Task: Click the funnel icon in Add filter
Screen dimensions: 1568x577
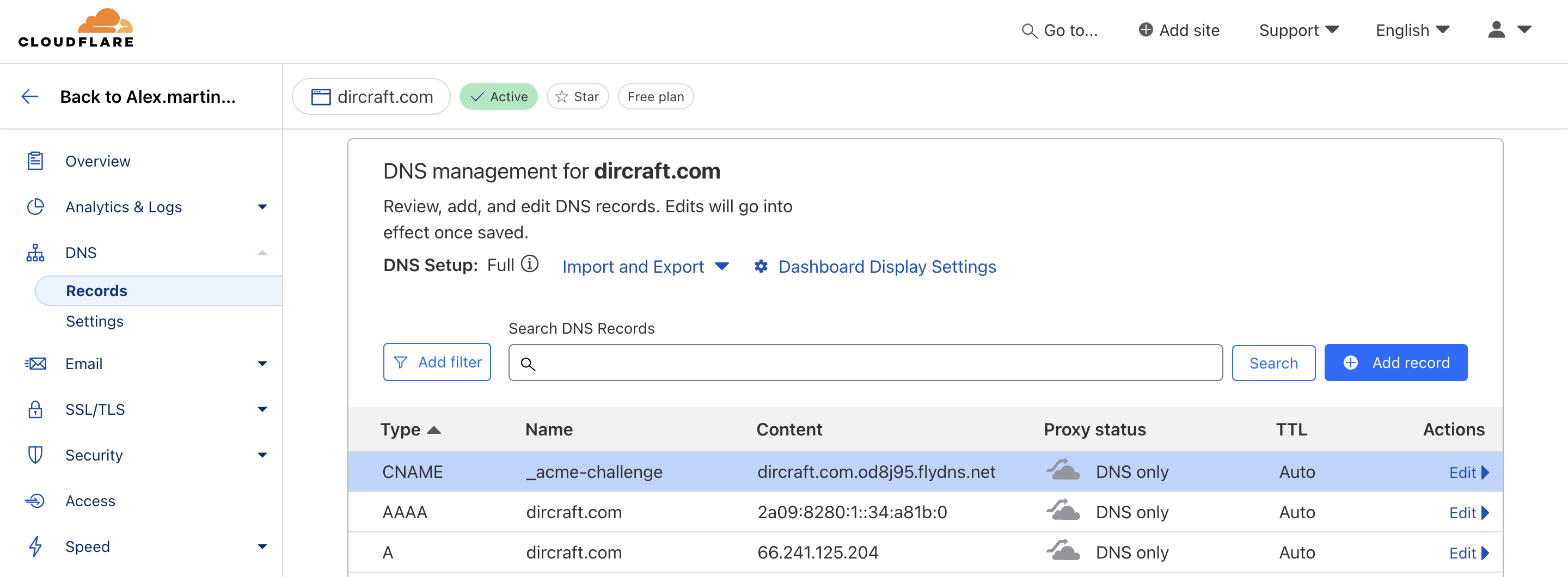Action: [401, 363]
